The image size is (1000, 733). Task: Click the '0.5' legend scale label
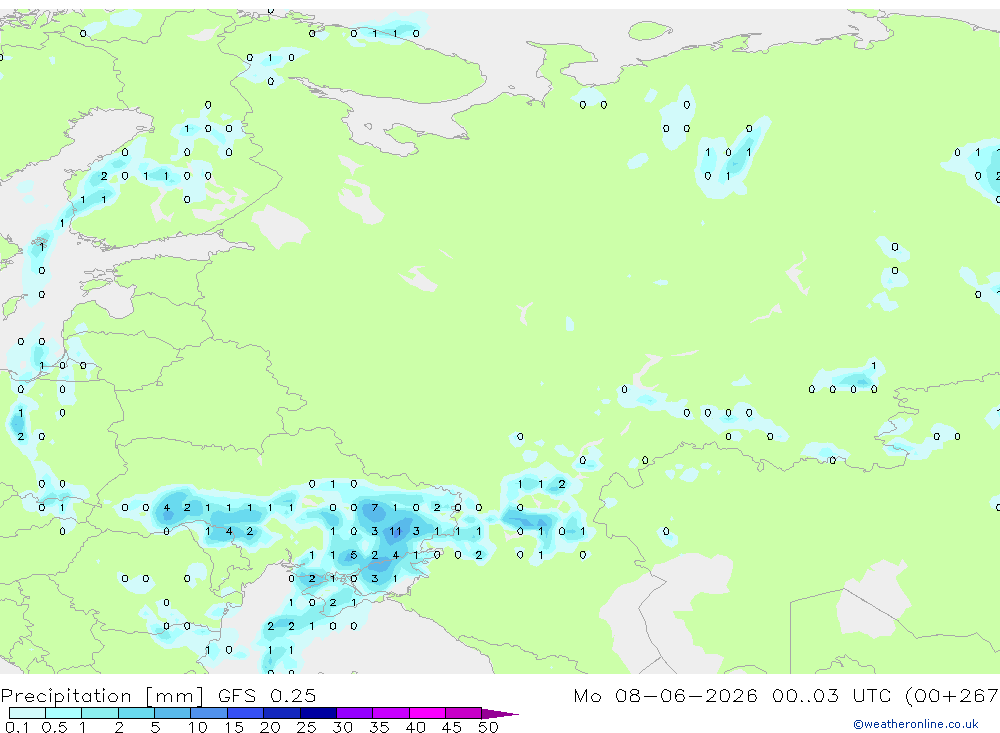54,727
